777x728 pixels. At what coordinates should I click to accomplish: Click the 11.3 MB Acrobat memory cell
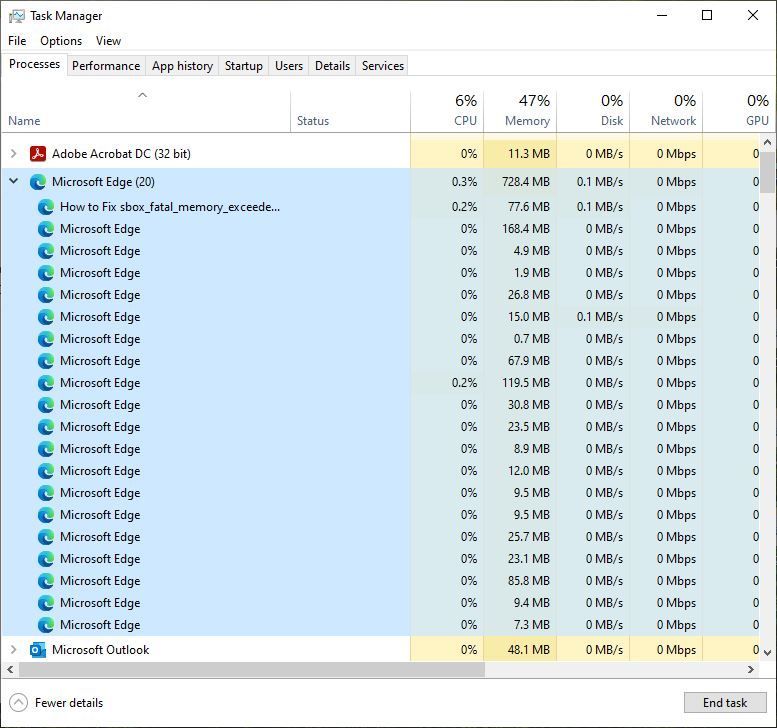(x=520, y=154)
